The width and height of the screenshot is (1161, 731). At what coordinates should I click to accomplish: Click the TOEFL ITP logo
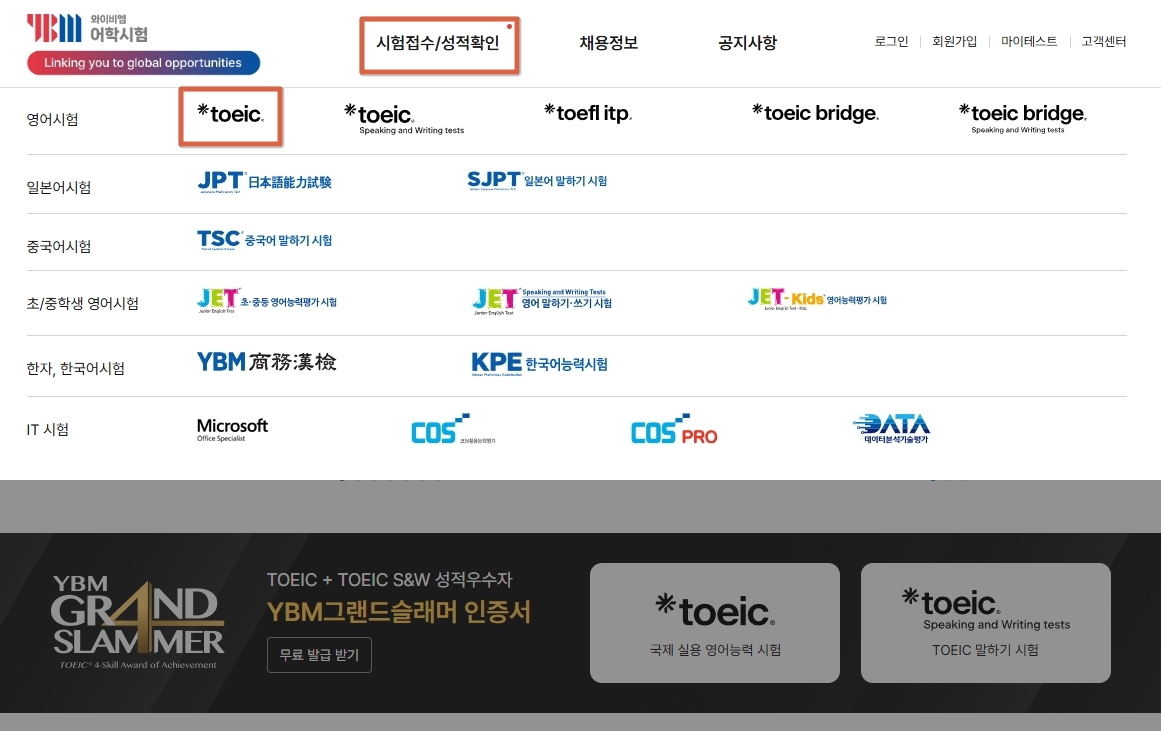tap(587, 113)
